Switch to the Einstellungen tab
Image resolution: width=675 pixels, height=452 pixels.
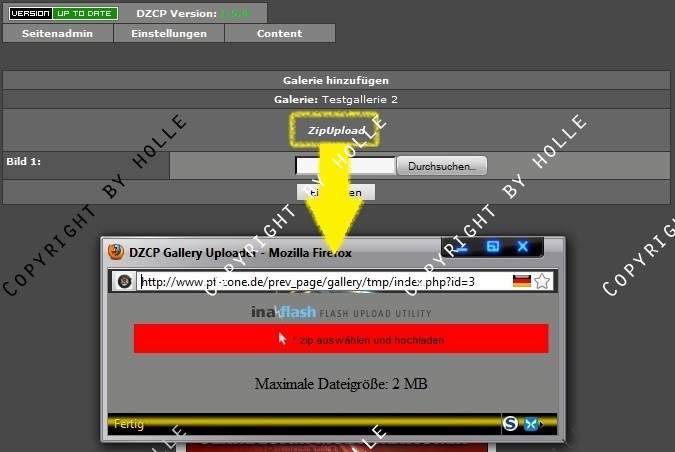tap(168, 33)
